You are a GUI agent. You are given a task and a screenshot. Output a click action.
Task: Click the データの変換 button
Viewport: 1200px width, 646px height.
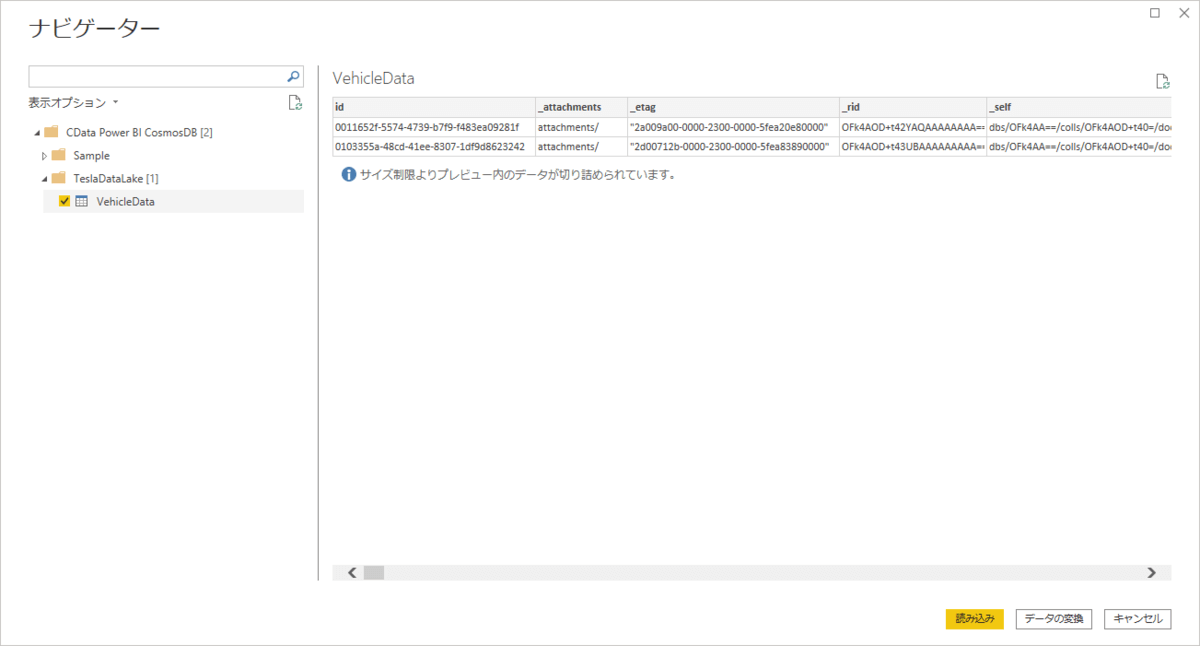click(1054, 619)
